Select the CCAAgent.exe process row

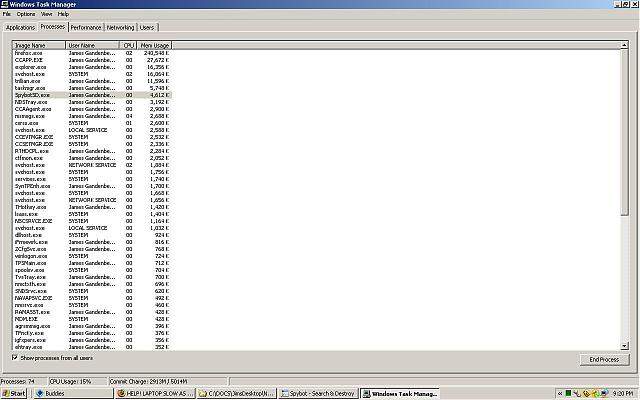point(92,109)
